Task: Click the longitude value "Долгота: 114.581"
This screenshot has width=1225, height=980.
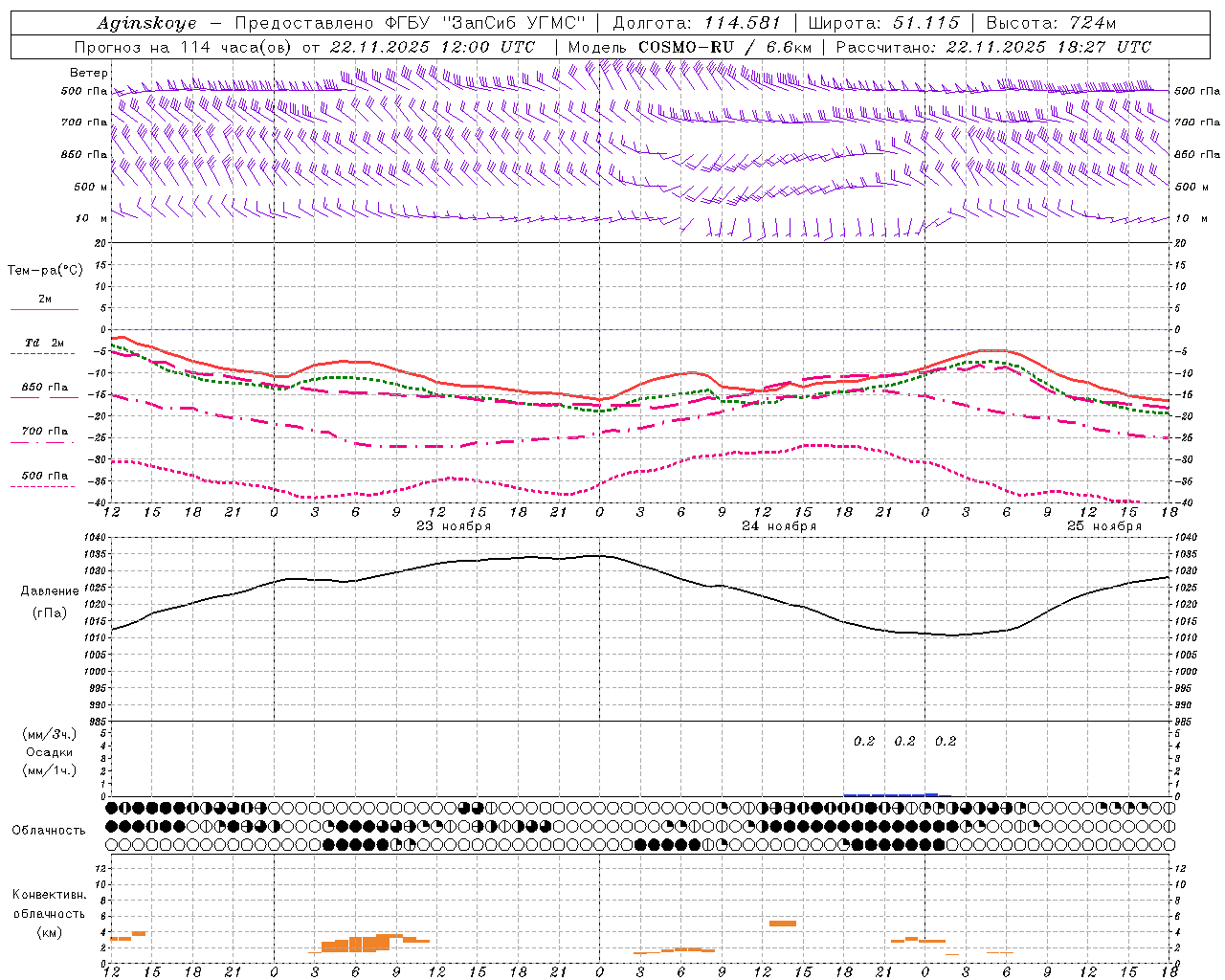Action: tap(697, 23)
